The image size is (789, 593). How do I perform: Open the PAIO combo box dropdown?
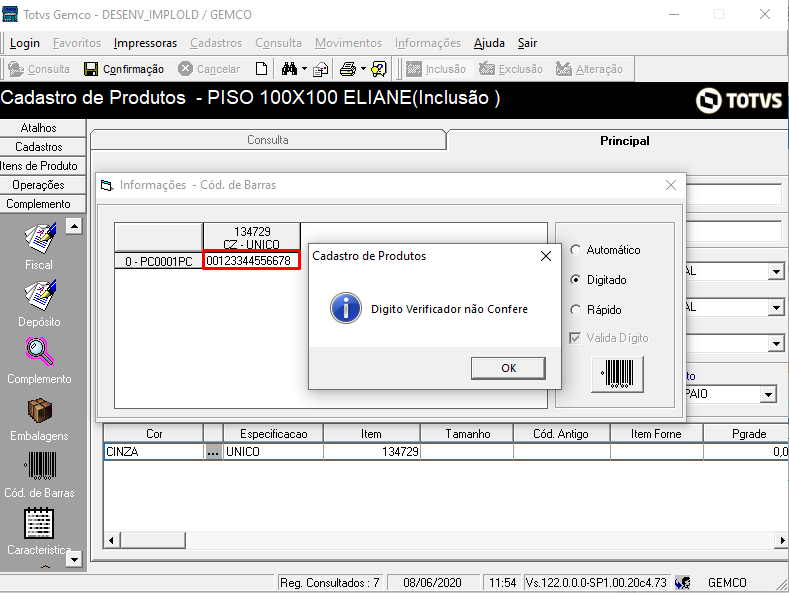coord(768,394)
